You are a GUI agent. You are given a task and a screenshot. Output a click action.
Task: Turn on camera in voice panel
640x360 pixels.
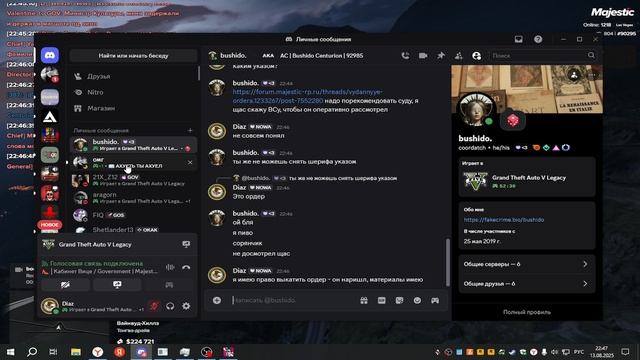click(65, 284)
